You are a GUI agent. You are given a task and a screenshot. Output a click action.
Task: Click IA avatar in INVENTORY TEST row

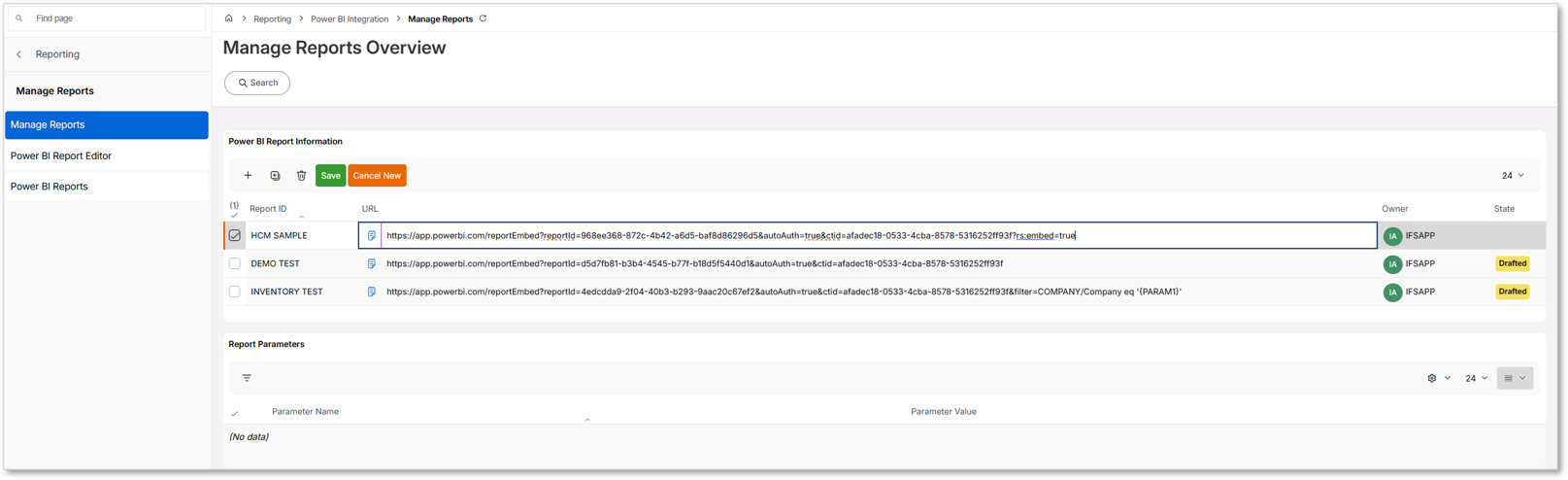[x=1392, y=292]
